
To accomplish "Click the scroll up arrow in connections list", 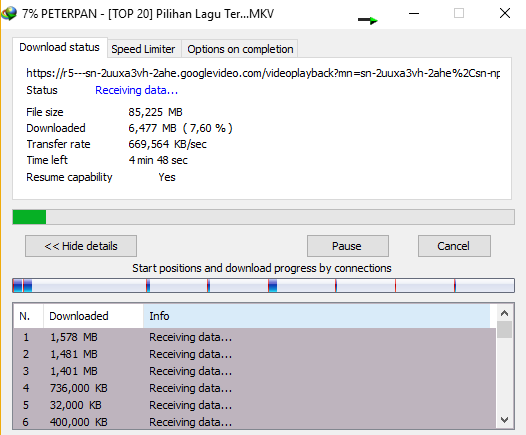I will tap(504, 313).
